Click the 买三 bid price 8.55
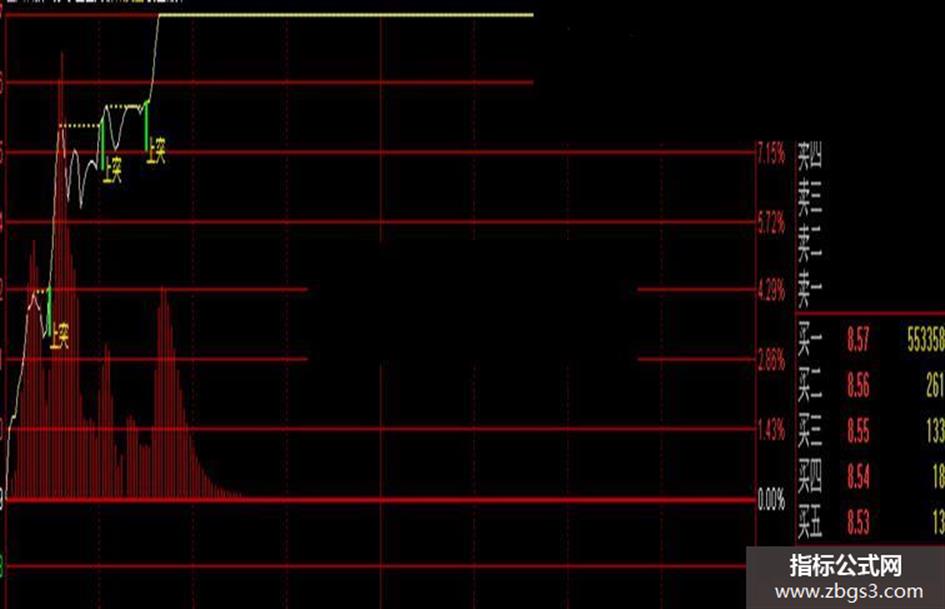 (858, 431)
